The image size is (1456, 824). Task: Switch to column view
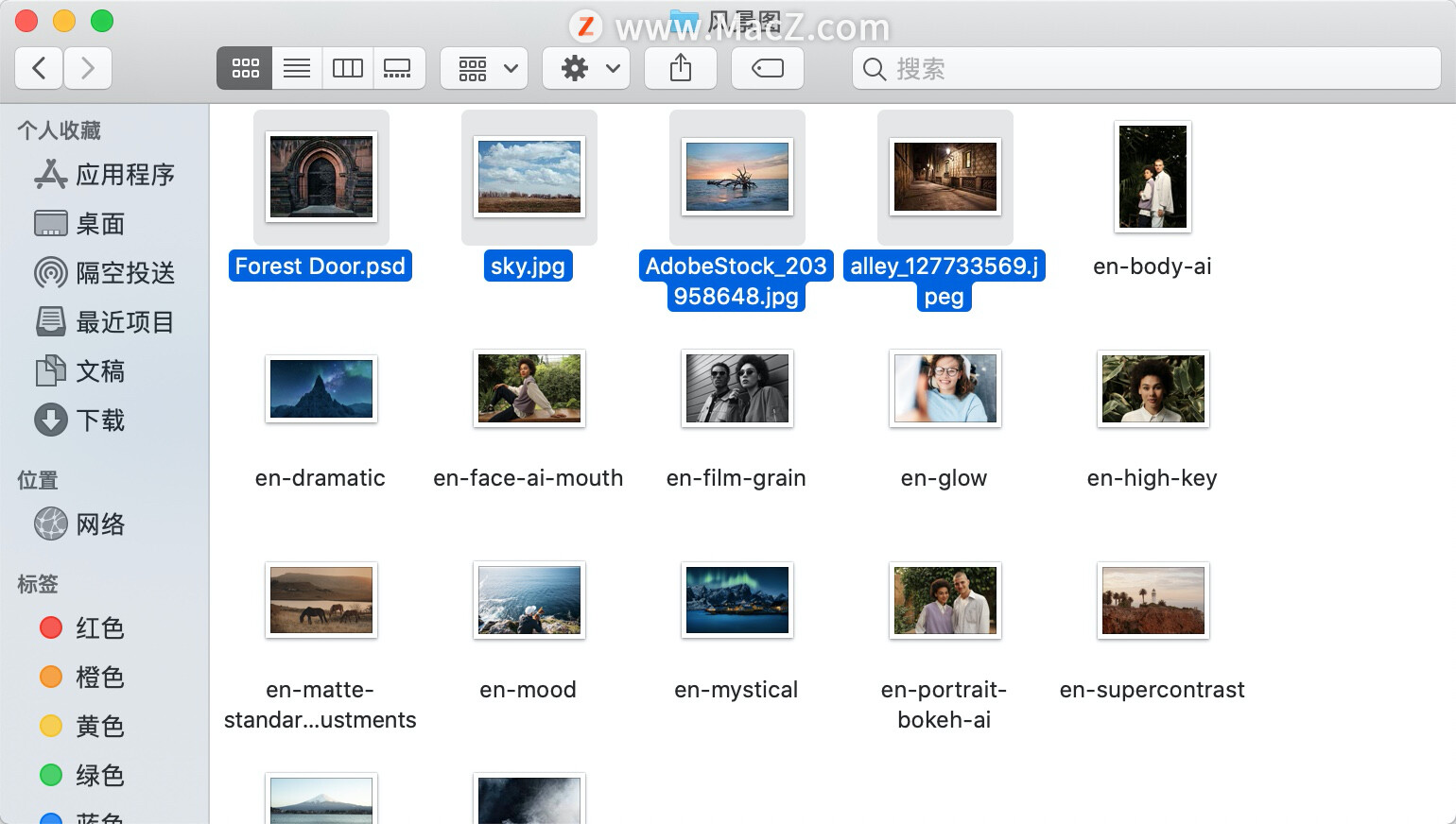(x=347, y=68)
